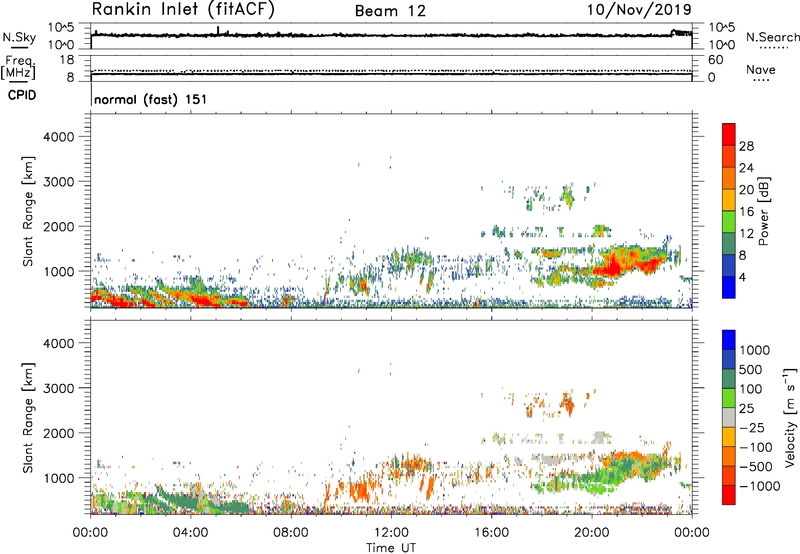Click the "500" value on velocity scale

click(751, 369)
